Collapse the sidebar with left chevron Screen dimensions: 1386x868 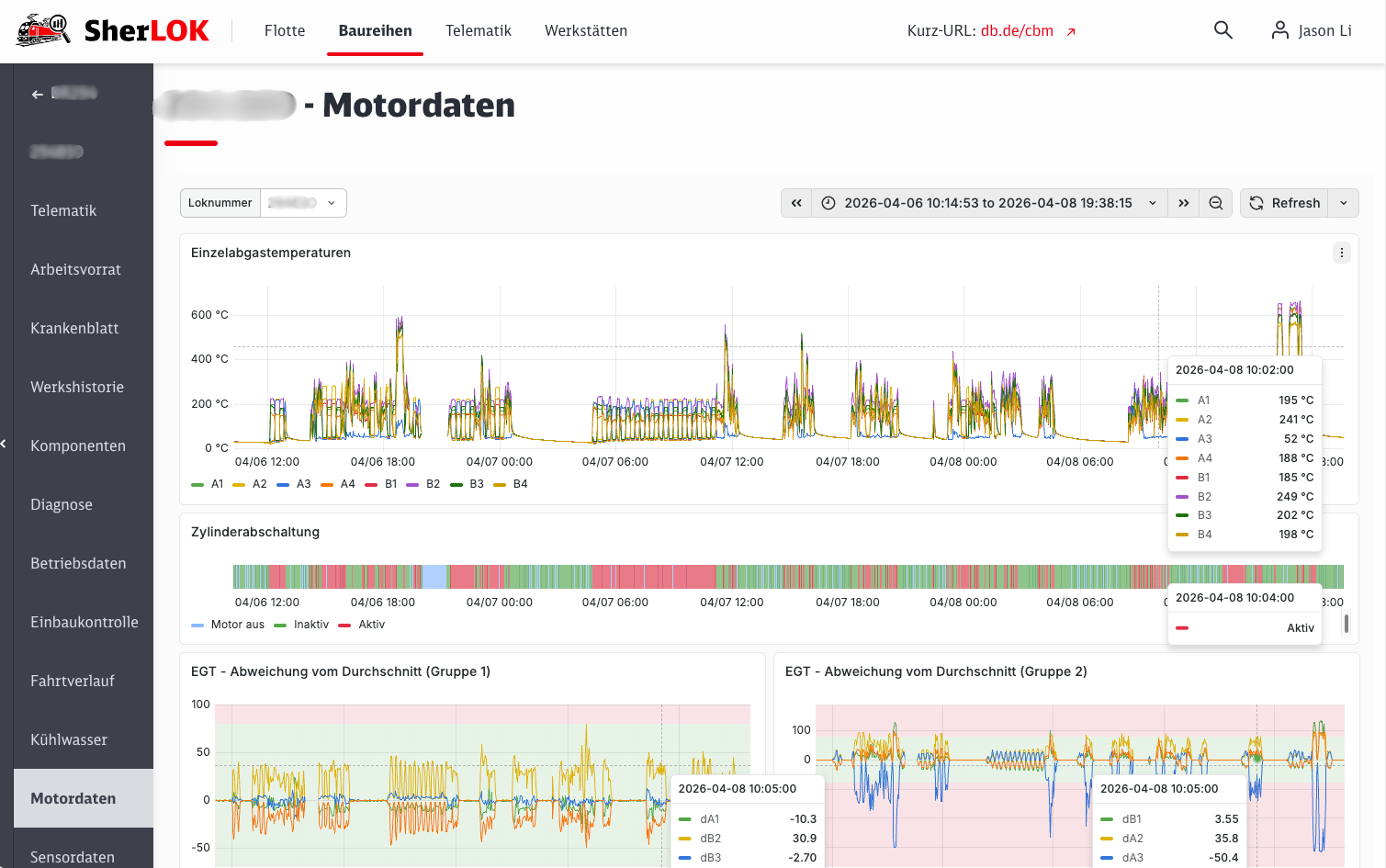pos(4,445)
